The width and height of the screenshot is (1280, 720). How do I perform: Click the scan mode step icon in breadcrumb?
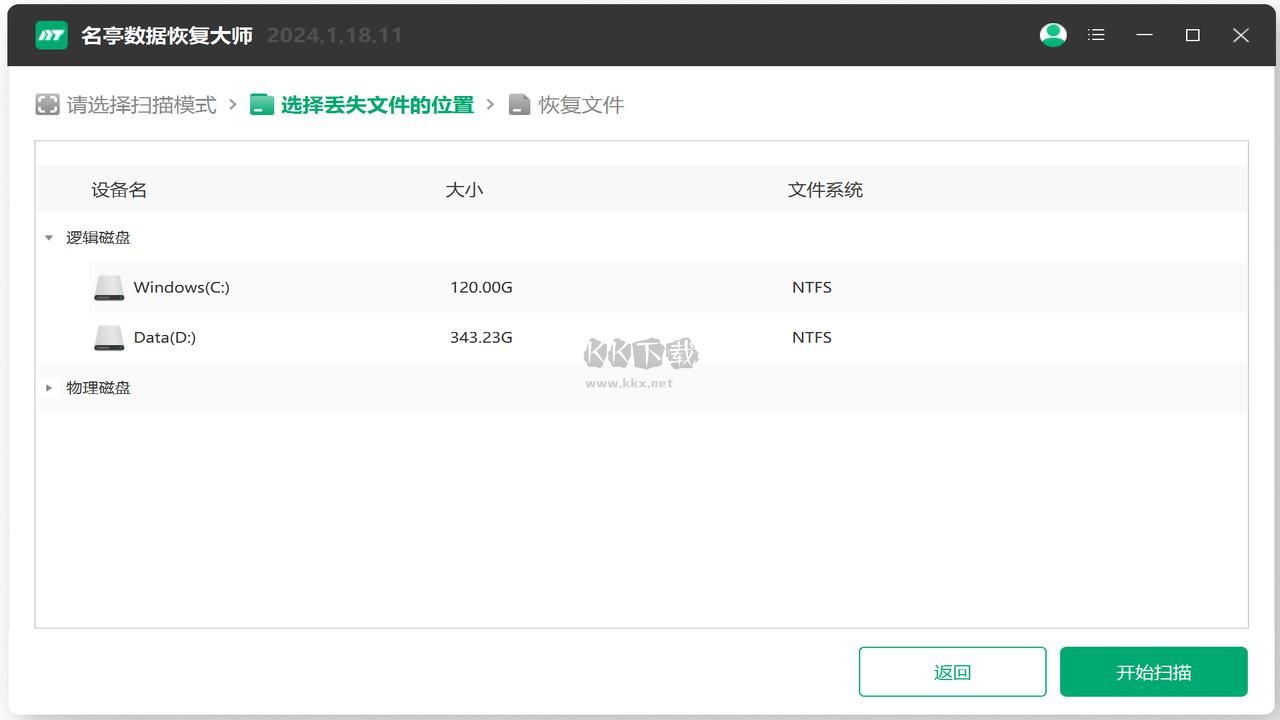point(47,104)
